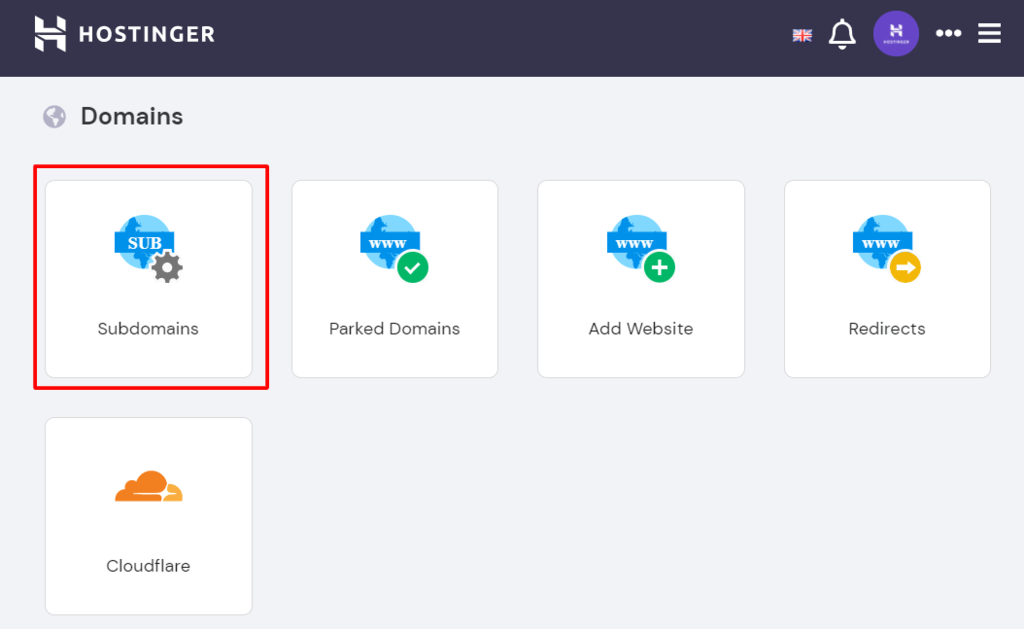
Task: Click the green plus badge on Add Website
Action: (x=660, y=267)
